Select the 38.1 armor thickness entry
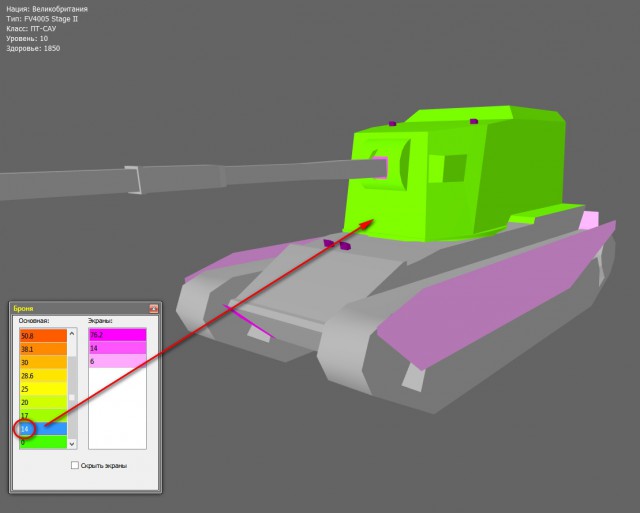640x513 pixels. [x=43, y=349]
